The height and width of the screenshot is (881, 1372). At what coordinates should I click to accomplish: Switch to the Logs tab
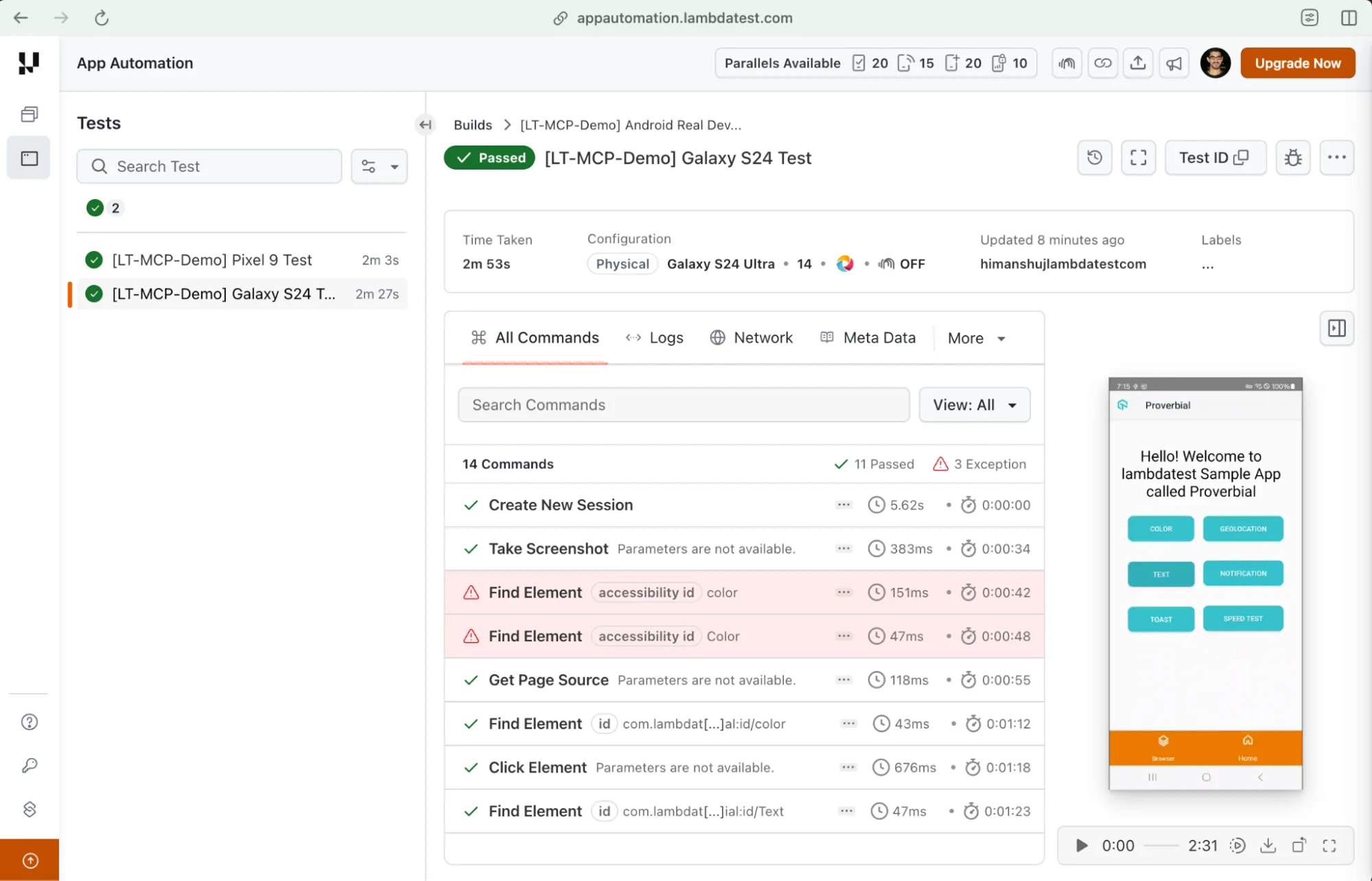click(x=654, y=337)
